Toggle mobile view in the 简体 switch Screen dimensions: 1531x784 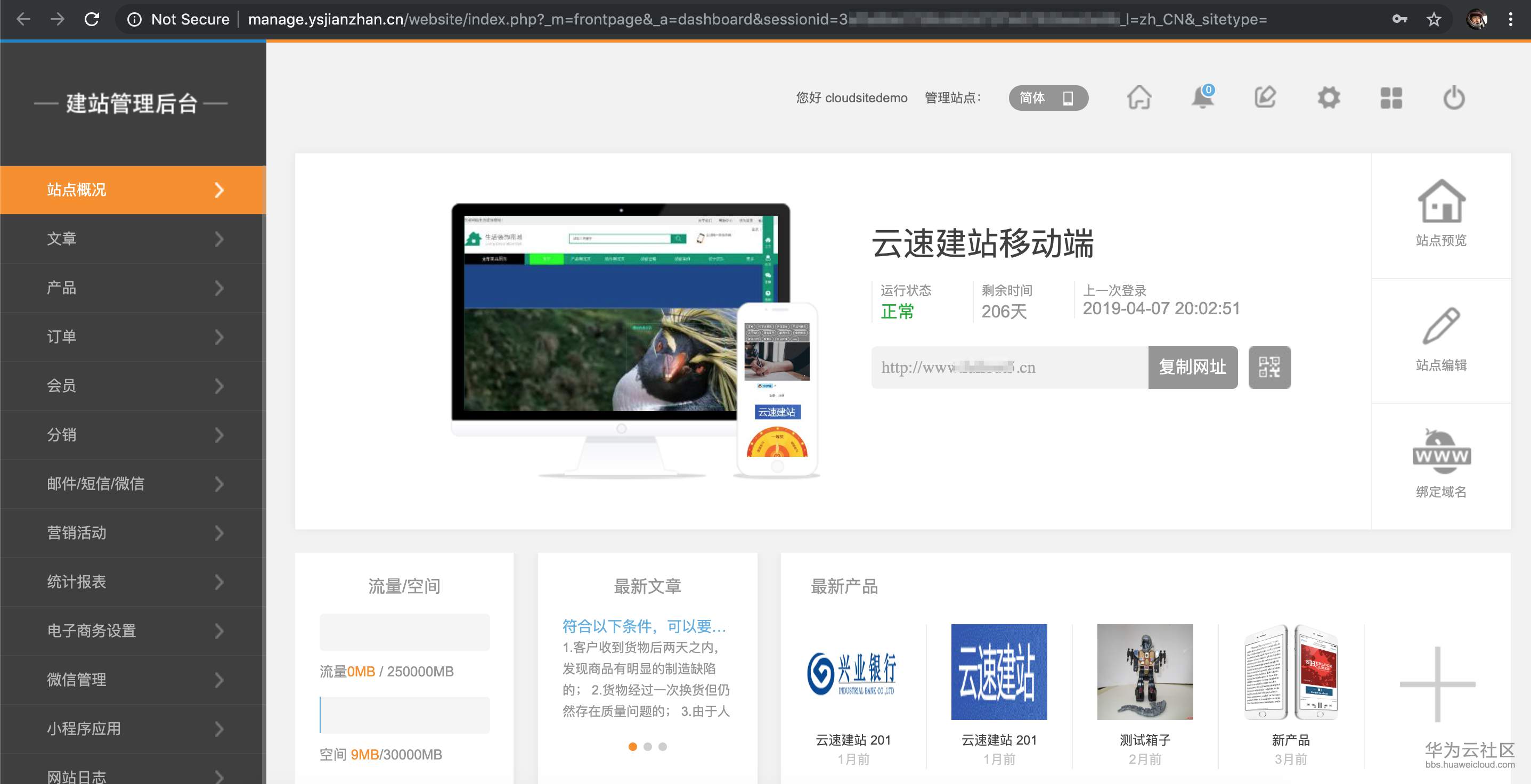click(x=1068, y=99)
